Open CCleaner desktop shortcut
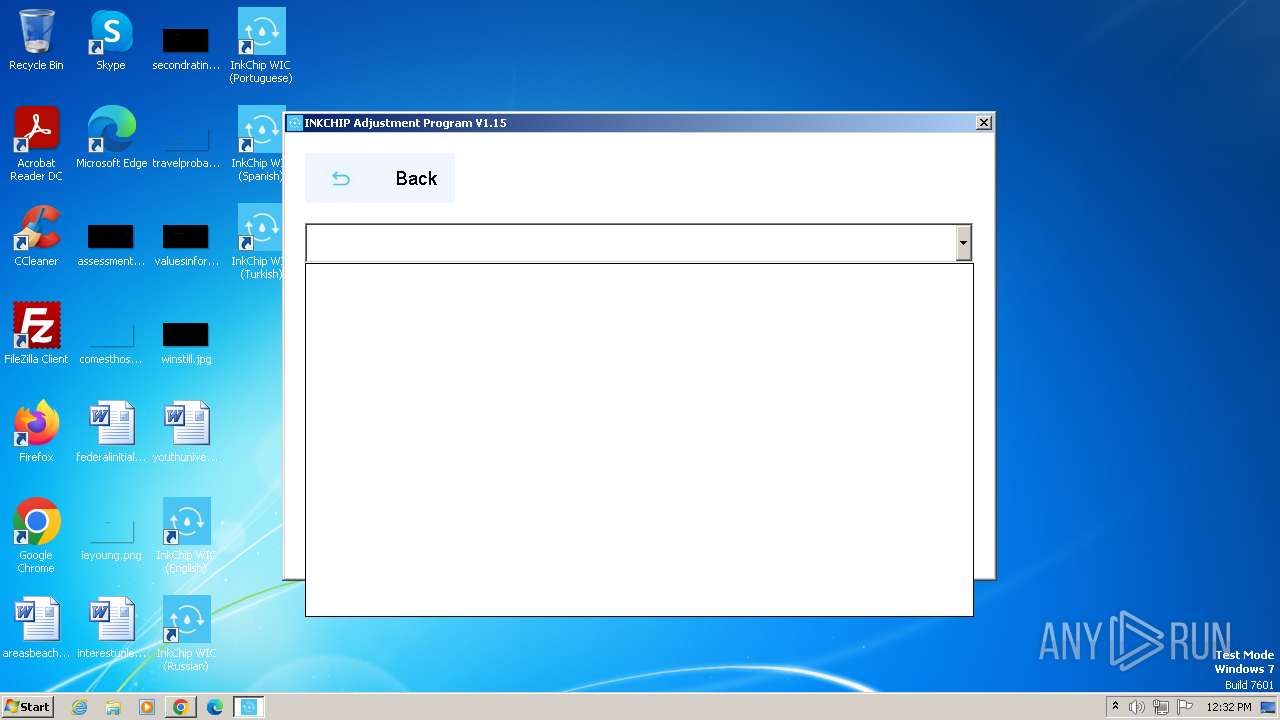The image size is (1280, 720). [x=36, y=236]
